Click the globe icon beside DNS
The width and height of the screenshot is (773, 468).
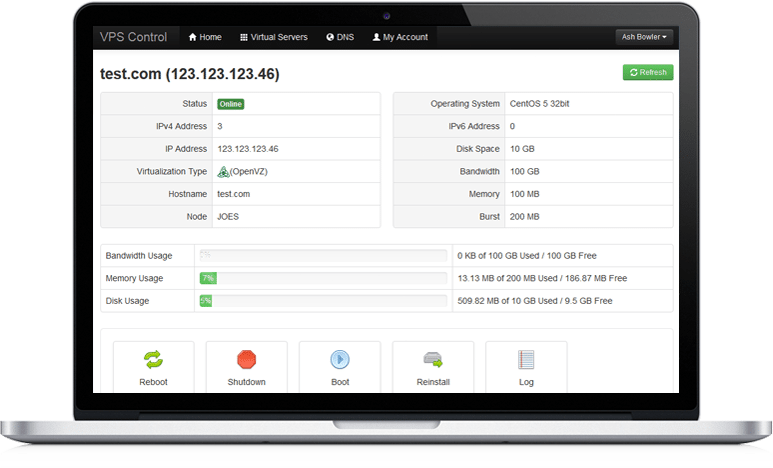tap(330, 37)
